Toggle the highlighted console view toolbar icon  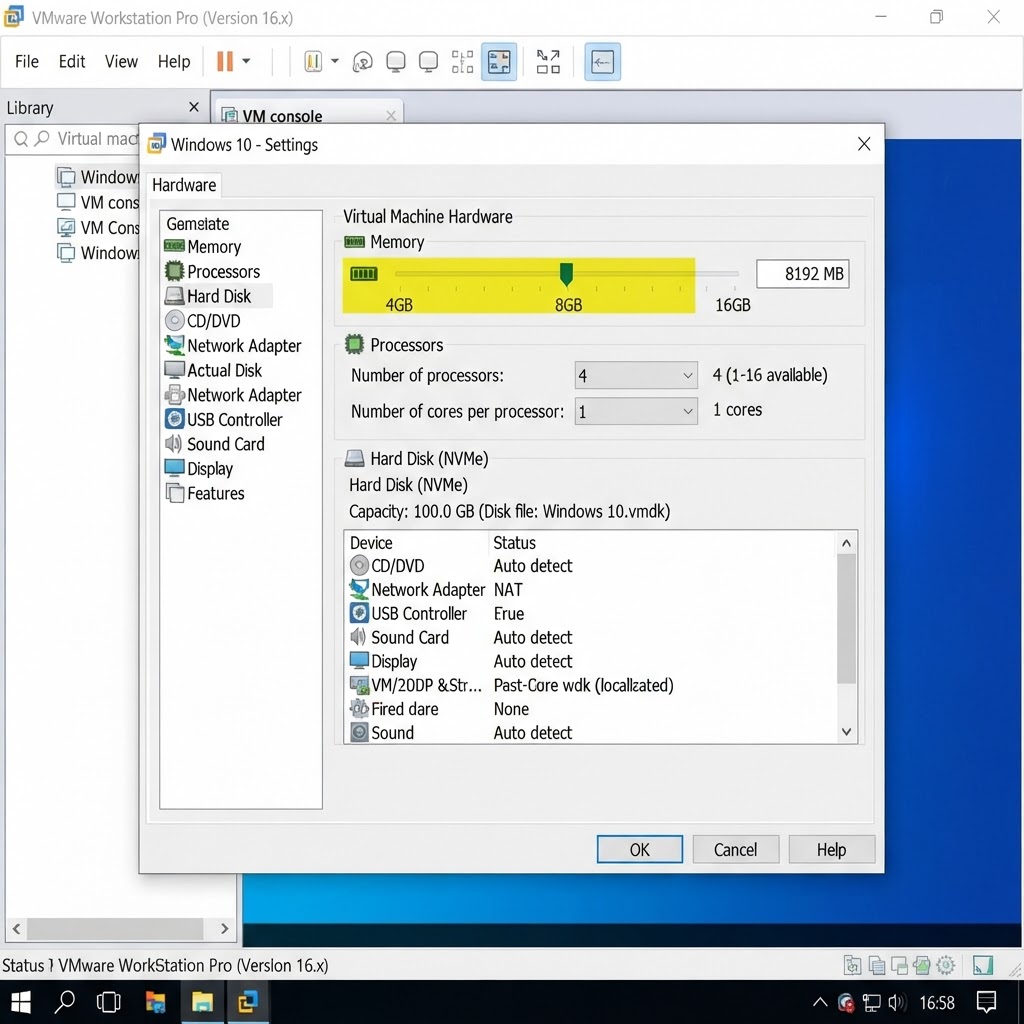602,62
